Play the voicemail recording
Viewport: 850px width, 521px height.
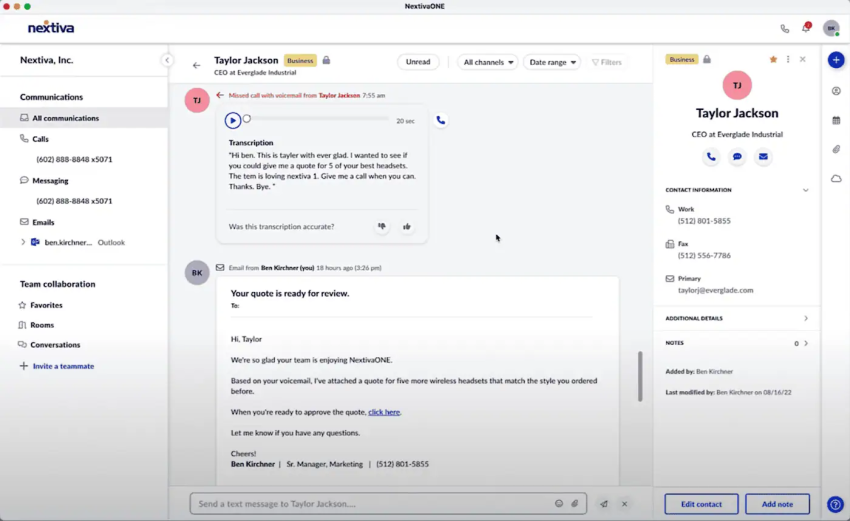point(233,120)
